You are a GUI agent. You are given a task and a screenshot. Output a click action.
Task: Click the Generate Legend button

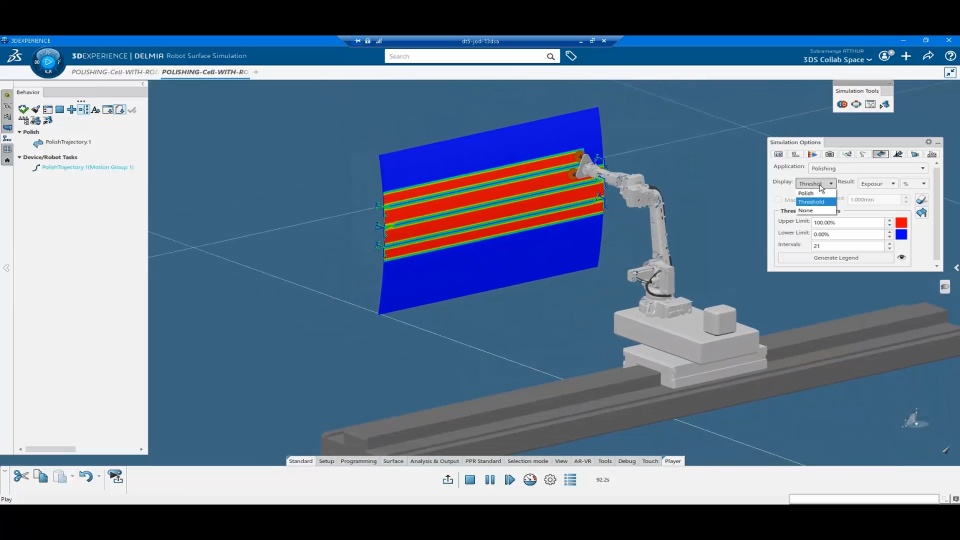pyautogui.click(x=835, y=258)
